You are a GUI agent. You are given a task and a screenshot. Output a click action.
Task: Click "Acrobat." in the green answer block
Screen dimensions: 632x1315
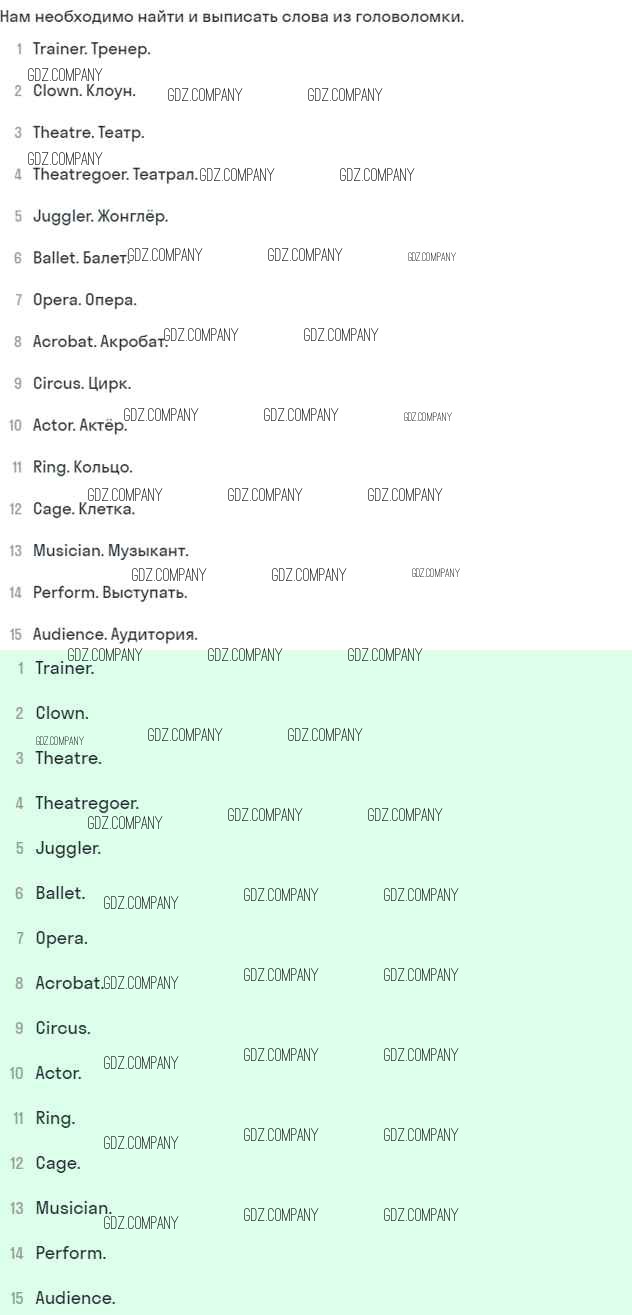[x=69, y=983]
